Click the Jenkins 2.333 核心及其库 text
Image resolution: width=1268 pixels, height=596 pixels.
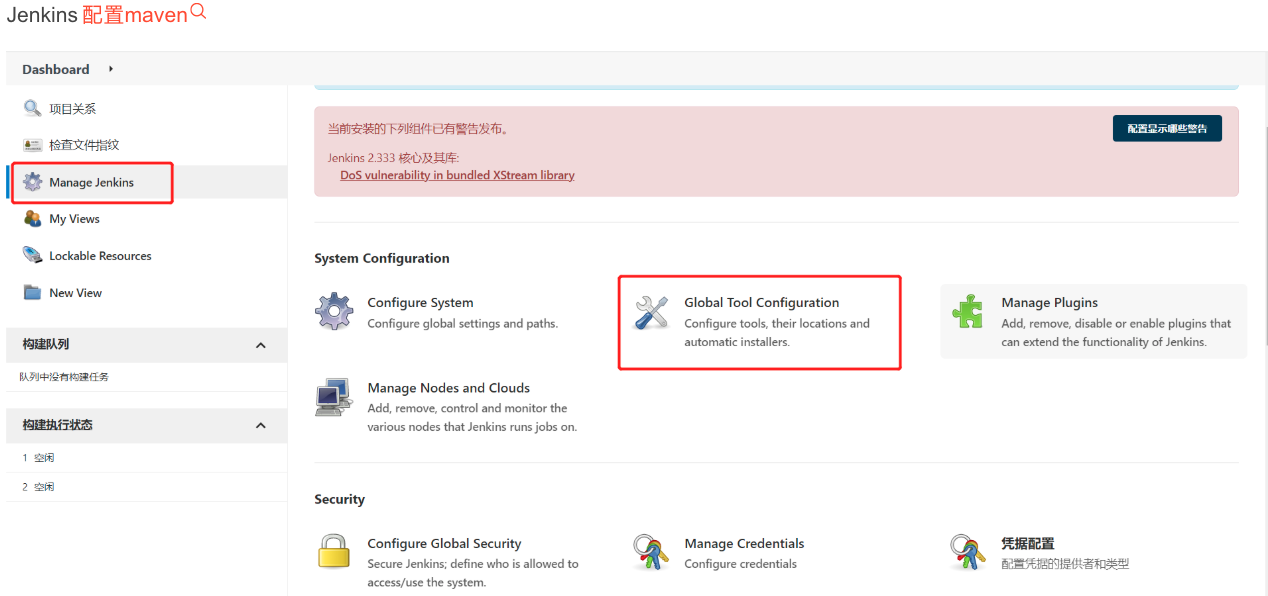(393, 158)
